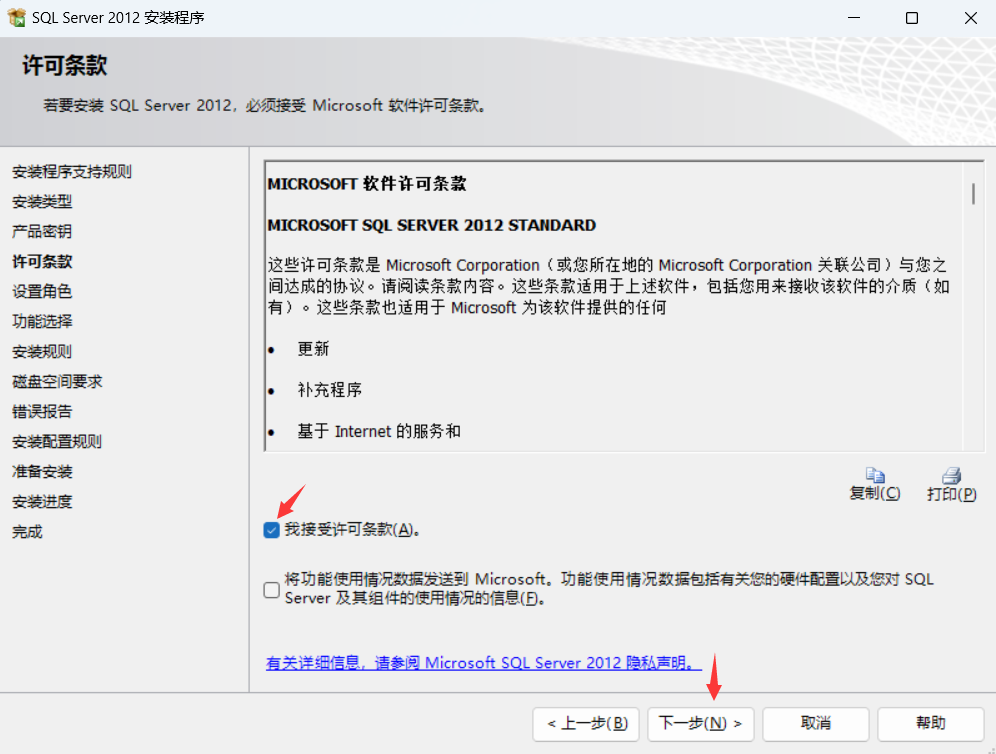
Task: Select 安装规则 step in sidebar
Action: (42, 351)
